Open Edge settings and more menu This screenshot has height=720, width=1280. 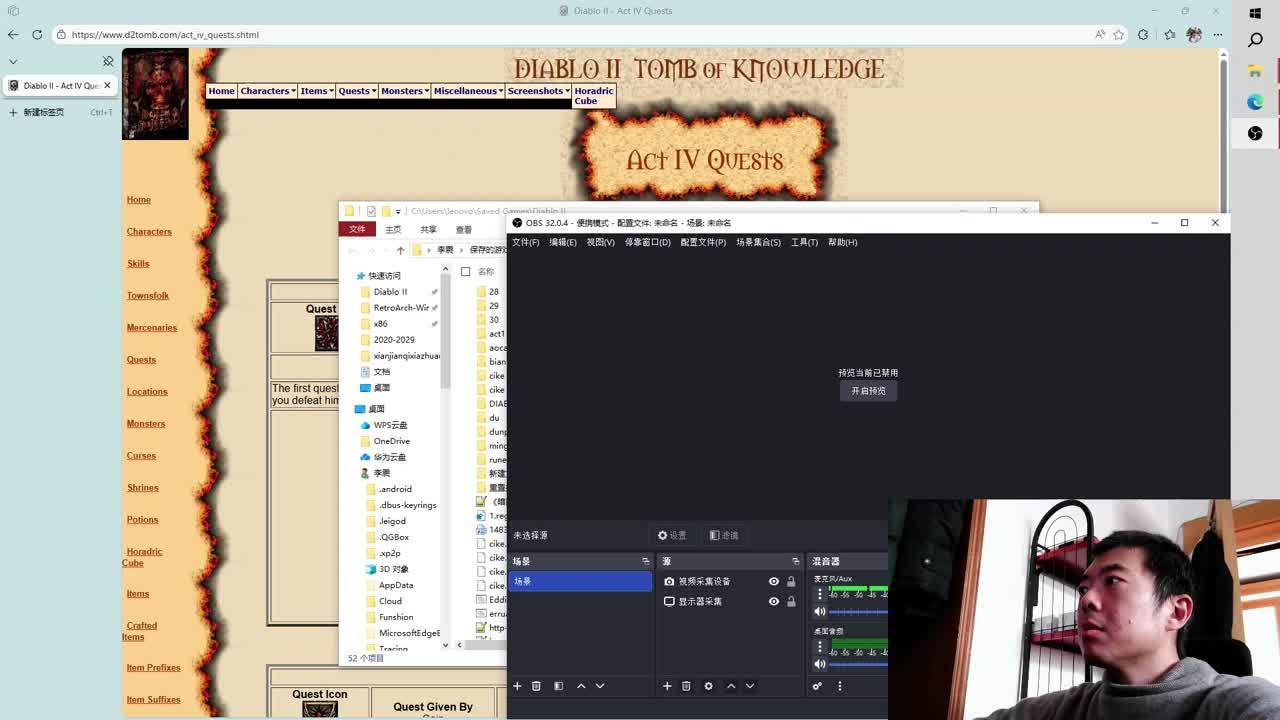coord(1218,34)
